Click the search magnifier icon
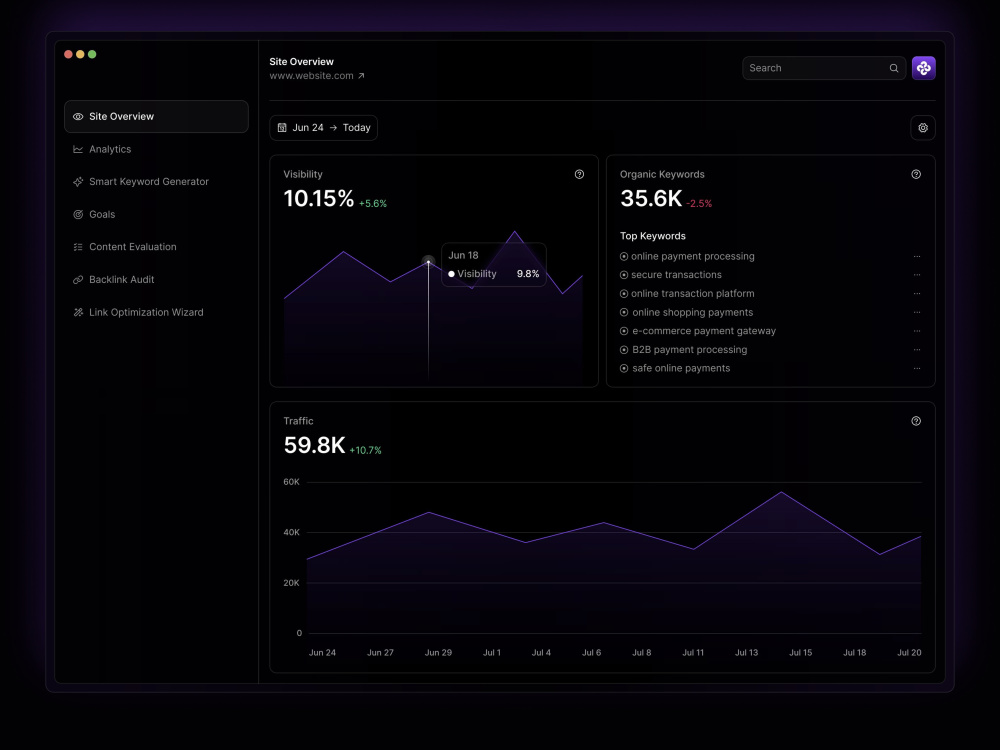This screenshot has width=1000, height=750. 894,68
